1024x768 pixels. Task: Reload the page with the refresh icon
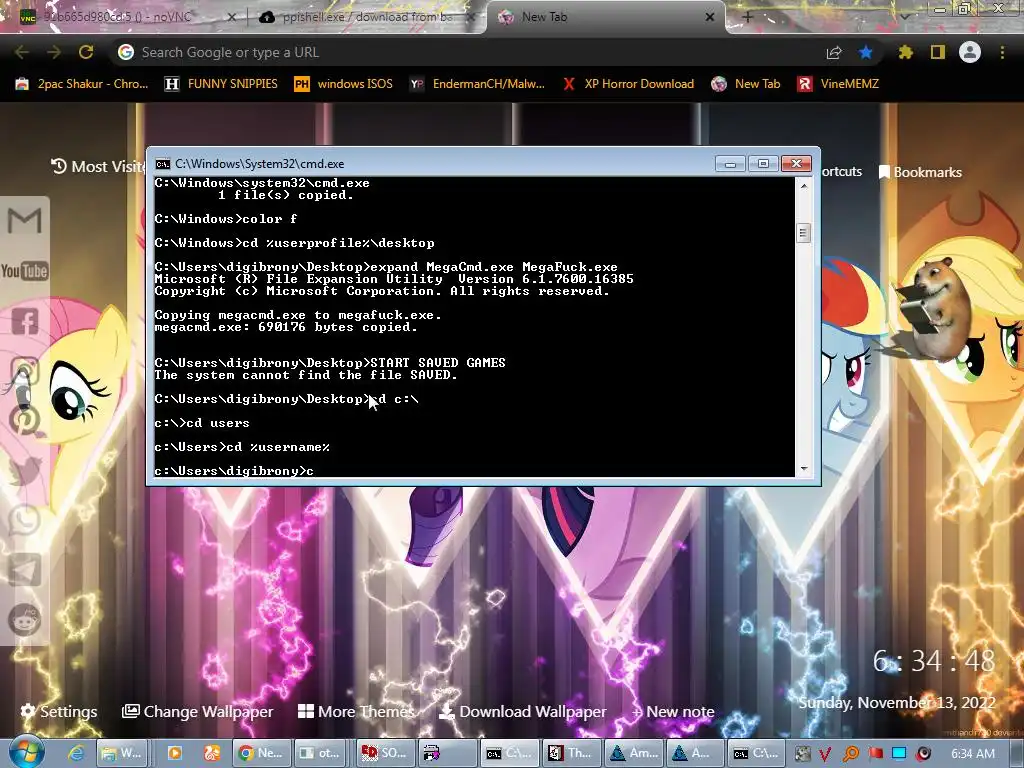(x=86, y=52)
